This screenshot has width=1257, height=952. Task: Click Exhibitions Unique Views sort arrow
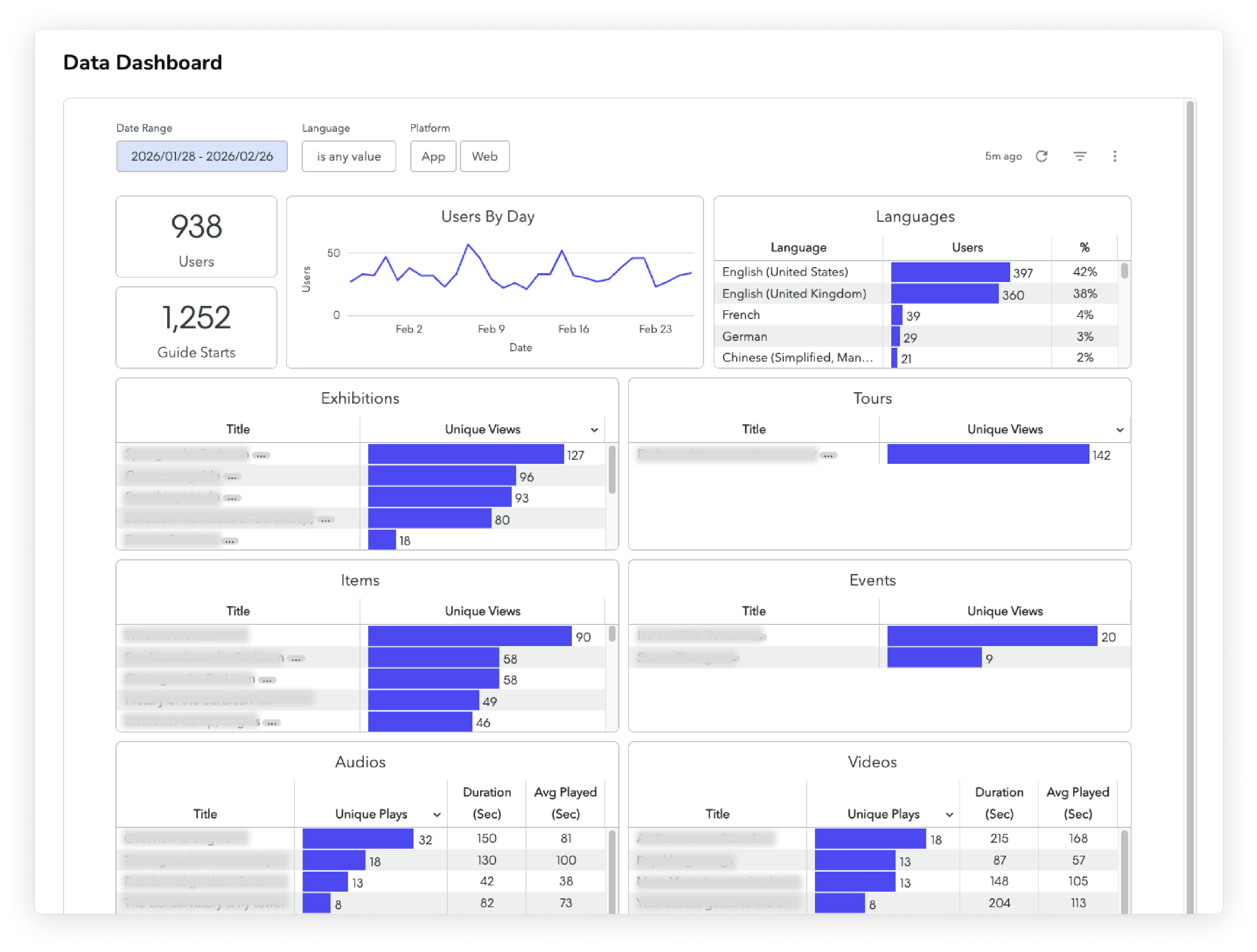[x=595, y=430]
